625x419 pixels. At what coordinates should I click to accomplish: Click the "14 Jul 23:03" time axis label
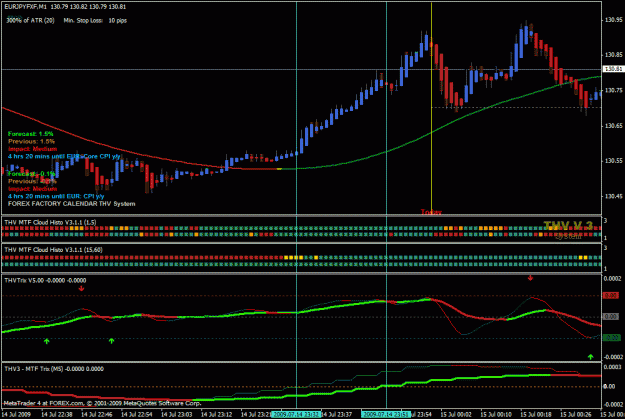[177, 415]
